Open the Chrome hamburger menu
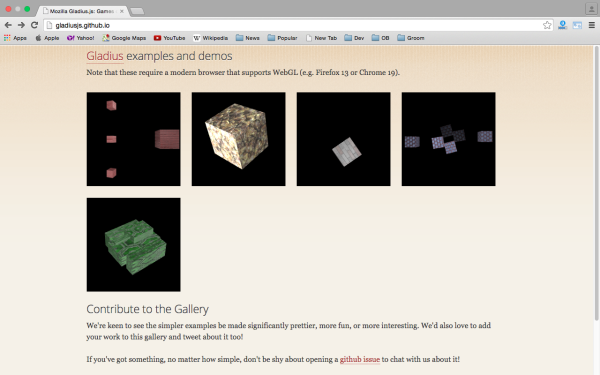This screenshot has width=600, height=375. tap(592, 25)
